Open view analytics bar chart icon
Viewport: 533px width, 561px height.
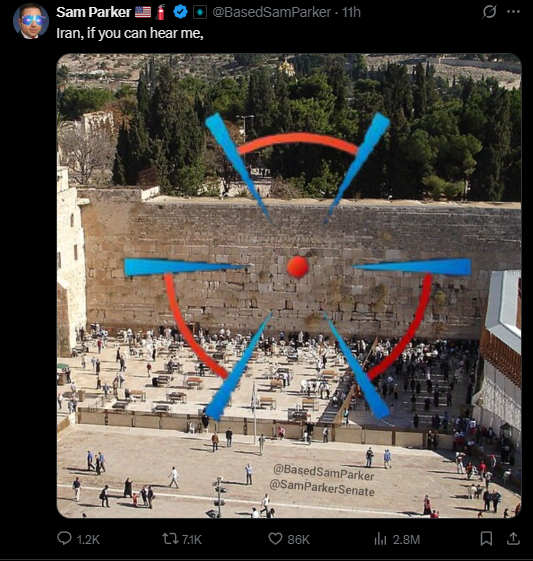(380, 538)
